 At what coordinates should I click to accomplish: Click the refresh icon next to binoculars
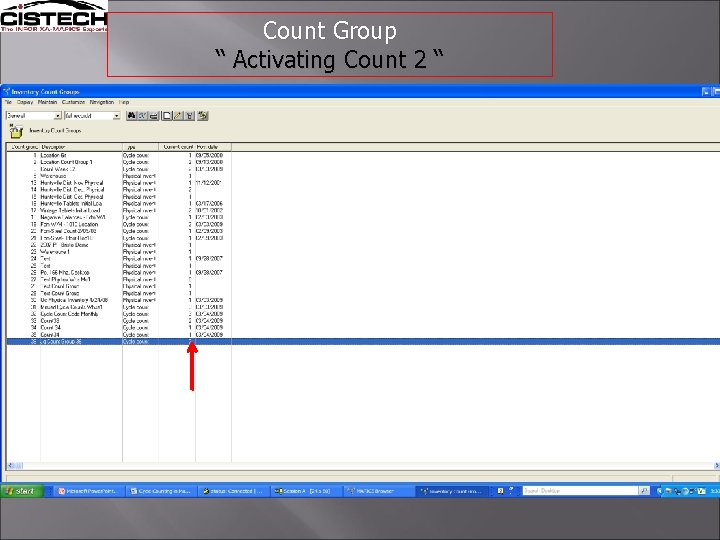(142, 116)
